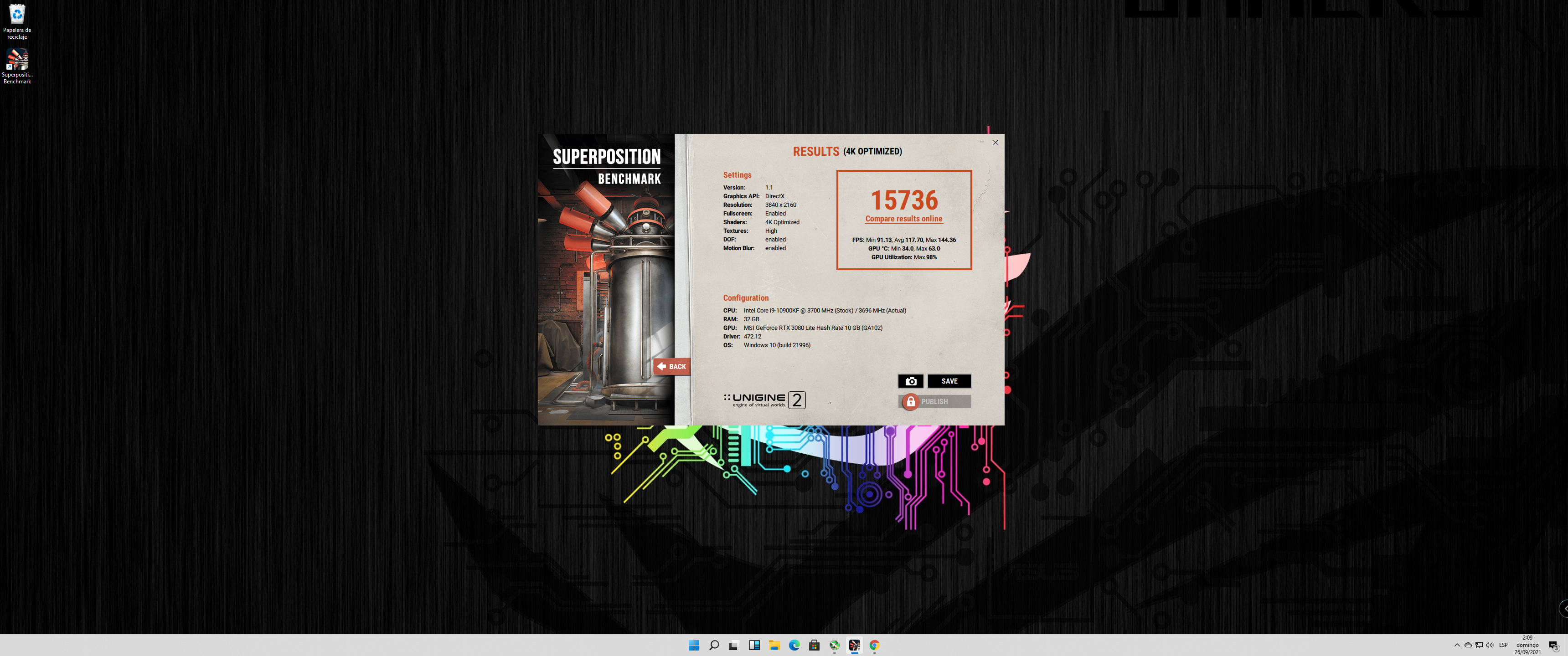The width and height of the screenshot is (1568, 656).
Task: Select the Superposition Benchmark desktop shortcut
Action: coord(17,66)
